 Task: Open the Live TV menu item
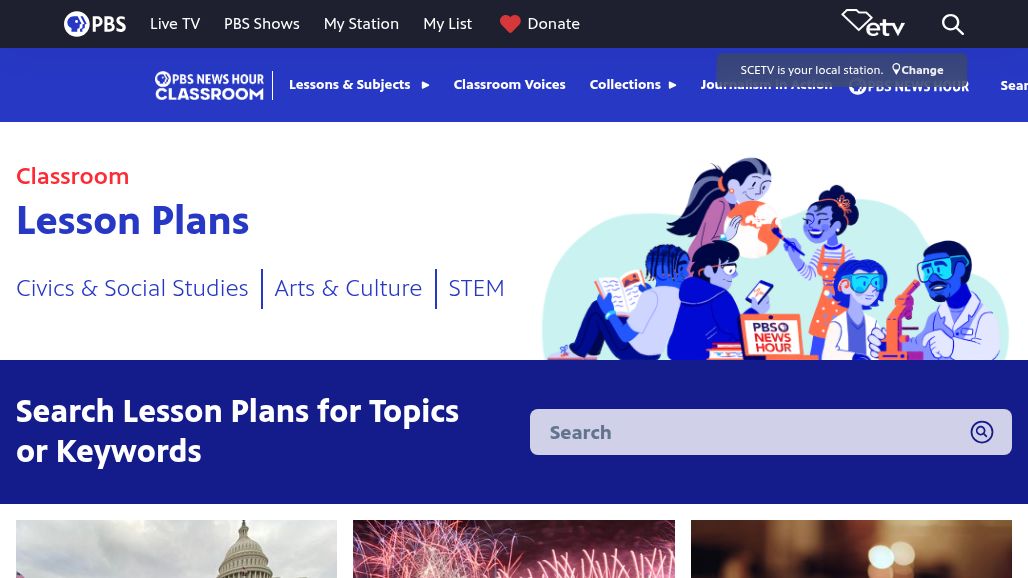tap(175, 24)
